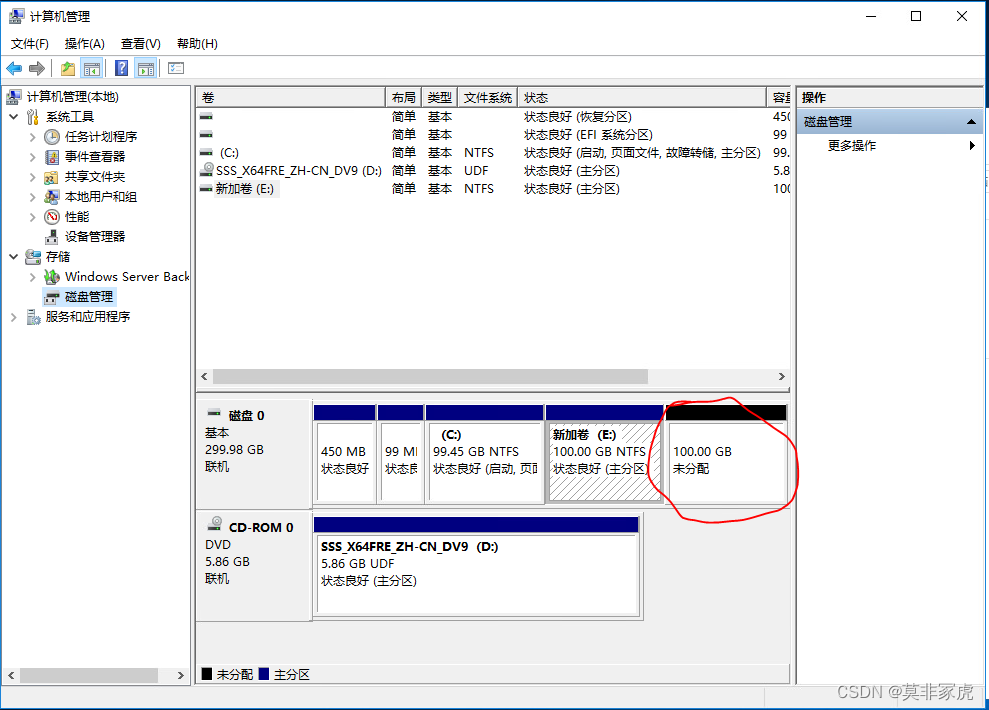
Task: Select the 450 MB partition block
Action: pyautogui.click(x=344, y=454)
